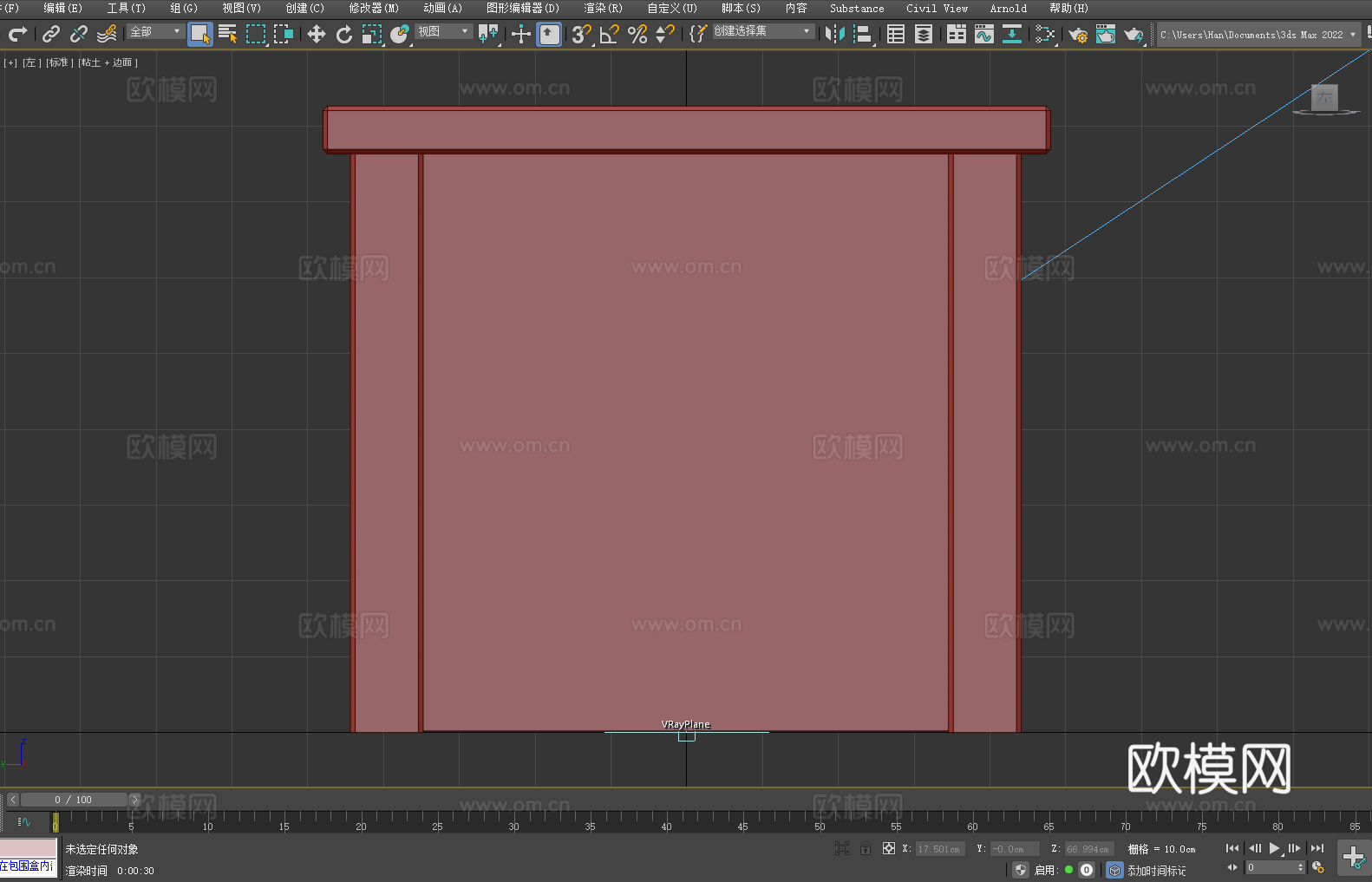Toggle the Scene Explorer icon
Screen dimensions: 1372x882
click(896, 34)
